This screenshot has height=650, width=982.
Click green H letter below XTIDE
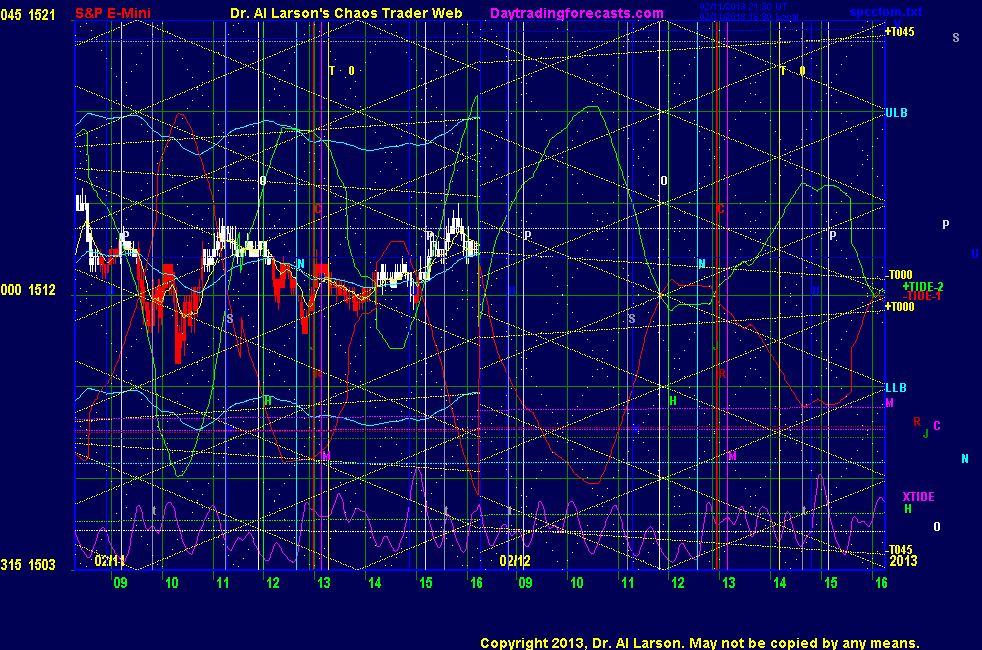point(908,509)
